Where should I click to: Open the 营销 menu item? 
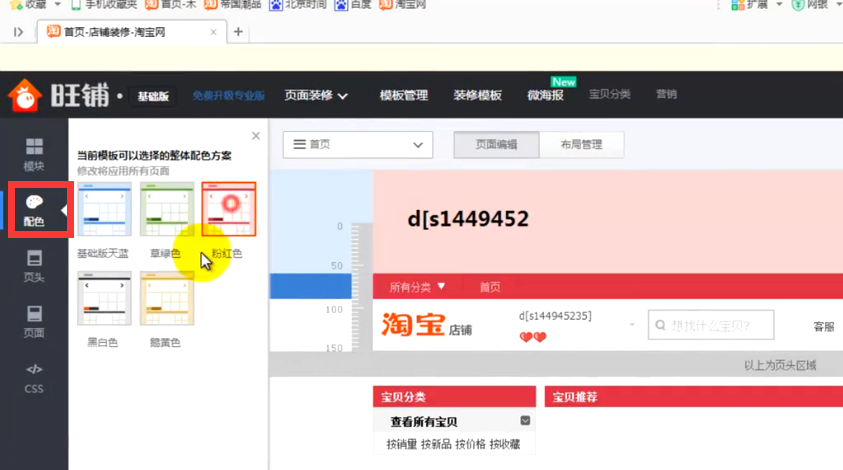[x=666, y=94]
